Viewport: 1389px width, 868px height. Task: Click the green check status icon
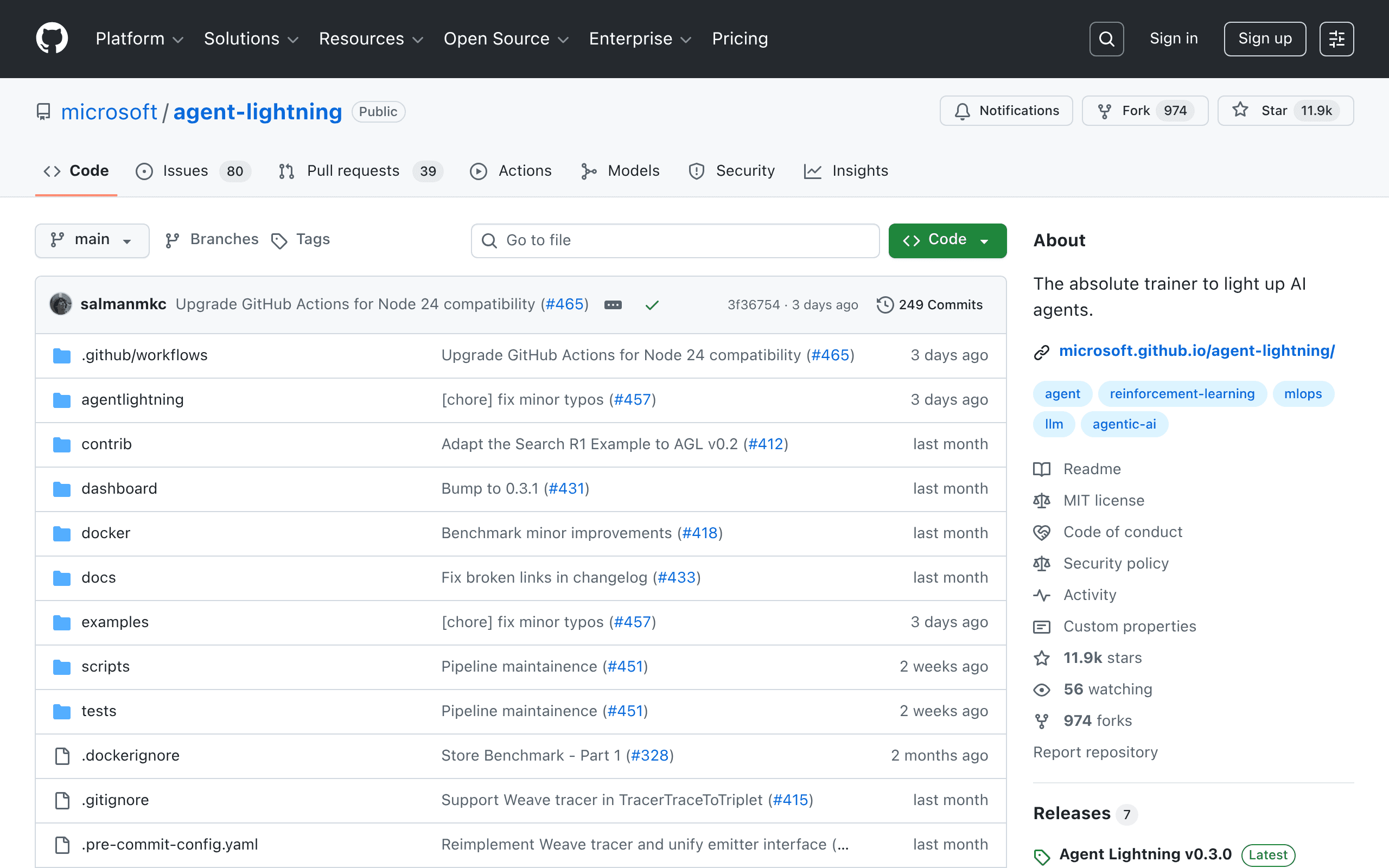point(652,305)
